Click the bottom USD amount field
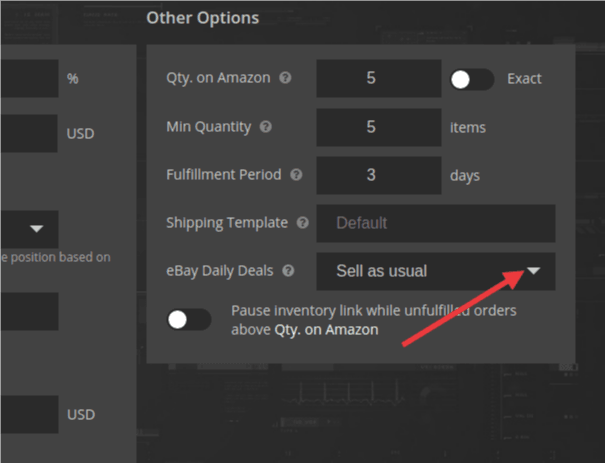This screenshot has width=605, height=463. coord(29,414)
